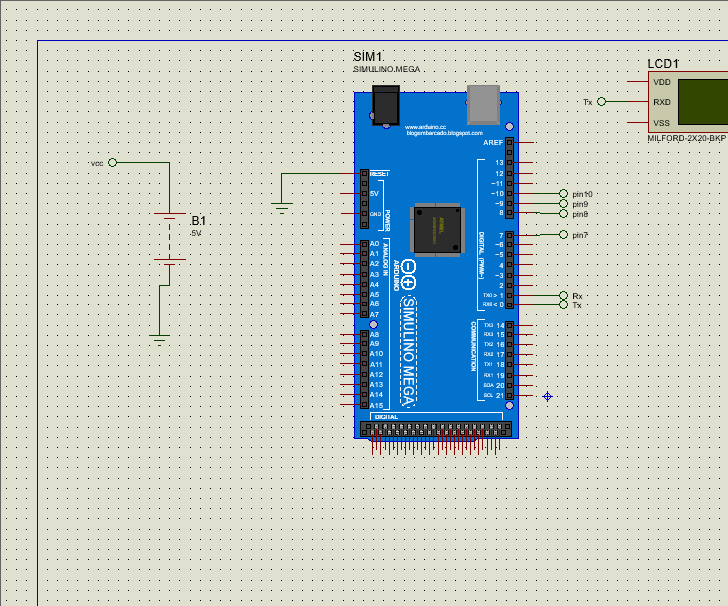Click the pin9 terminal circle
728x606 pixels.
click(x=563, y=203)
